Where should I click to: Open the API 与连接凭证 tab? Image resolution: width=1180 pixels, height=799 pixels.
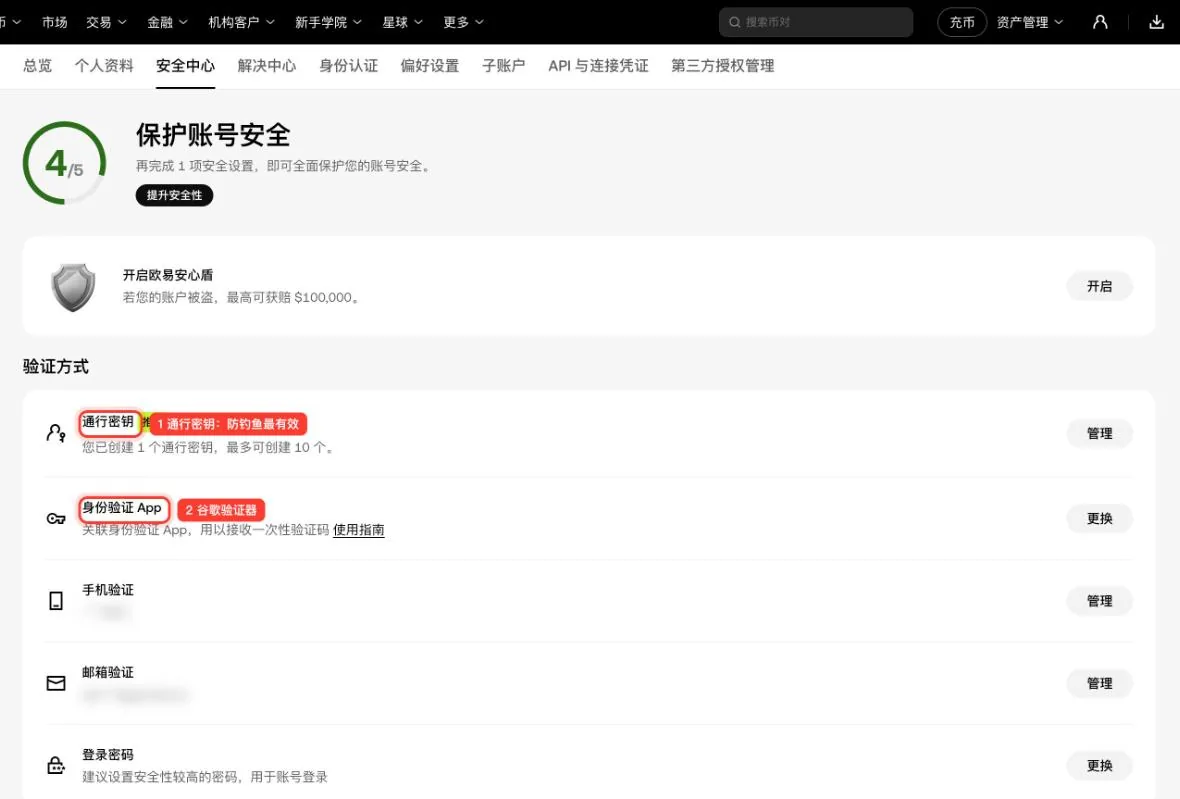click(x=598, y=66)
